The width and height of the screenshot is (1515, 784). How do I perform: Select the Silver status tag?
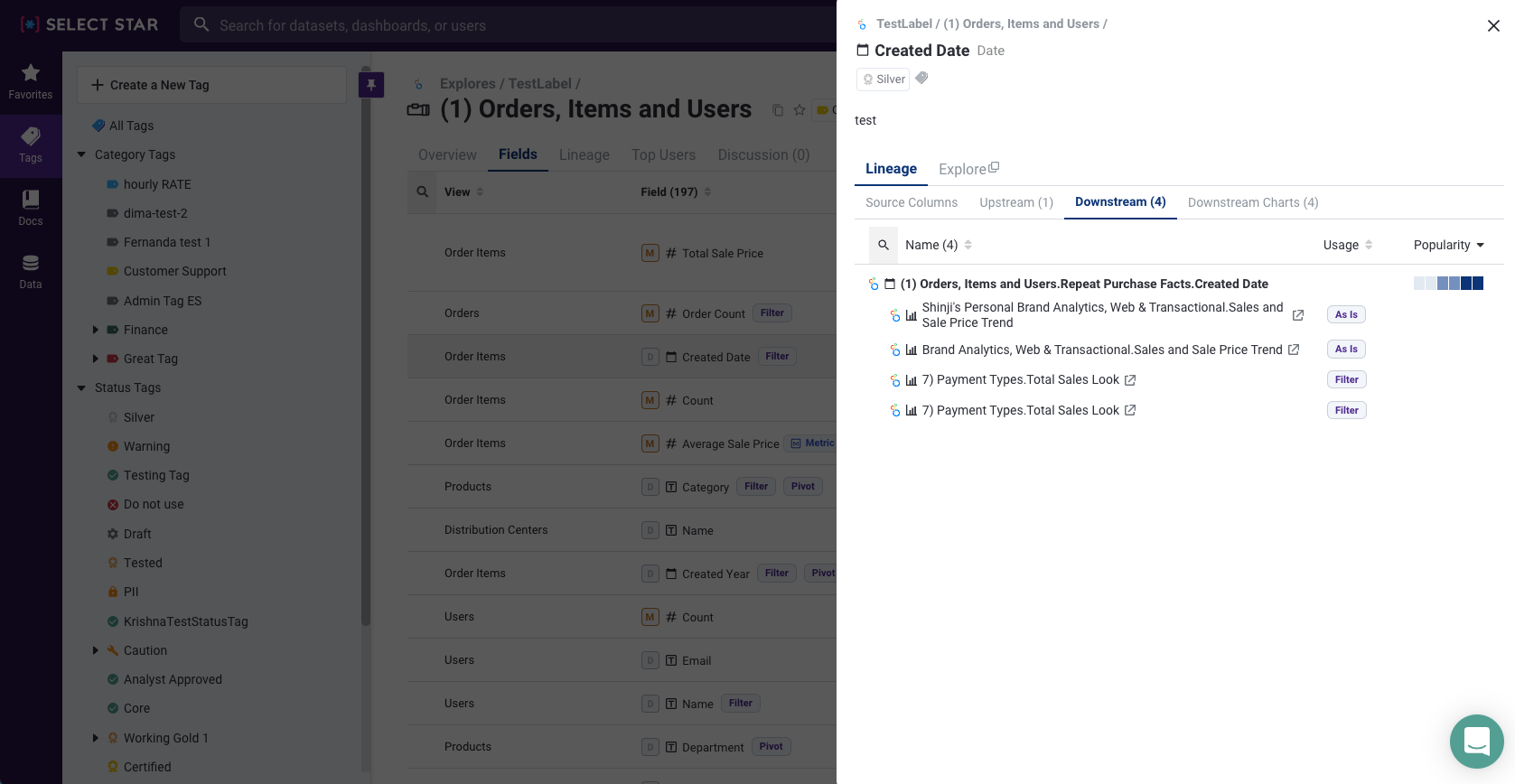click(x=139, y=417)
